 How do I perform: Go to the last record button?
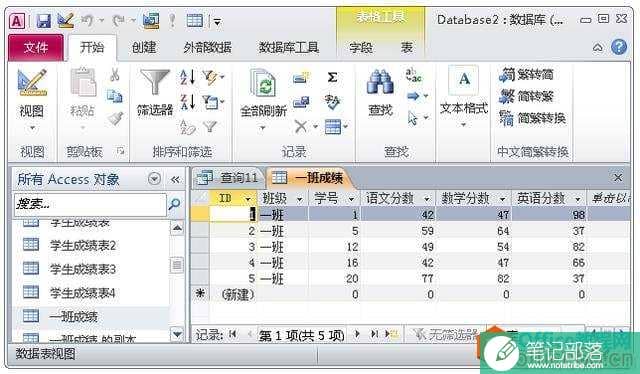(x=374, y=334)
